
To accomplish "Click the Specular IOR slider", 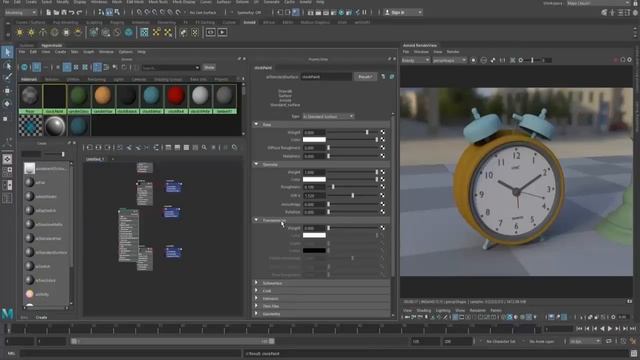I will coord(353,196).
